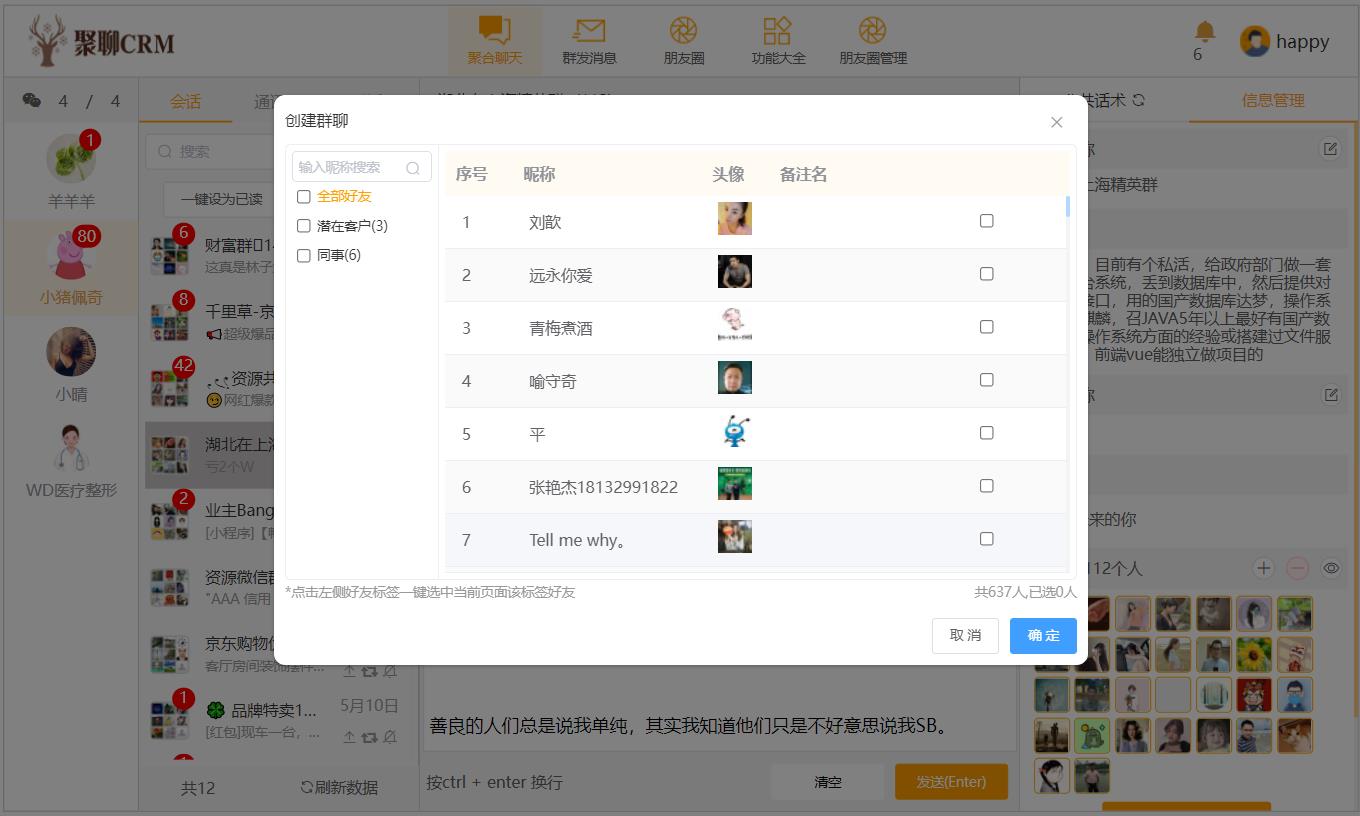Open the 群发消息 envelope icon

[589, 32]
